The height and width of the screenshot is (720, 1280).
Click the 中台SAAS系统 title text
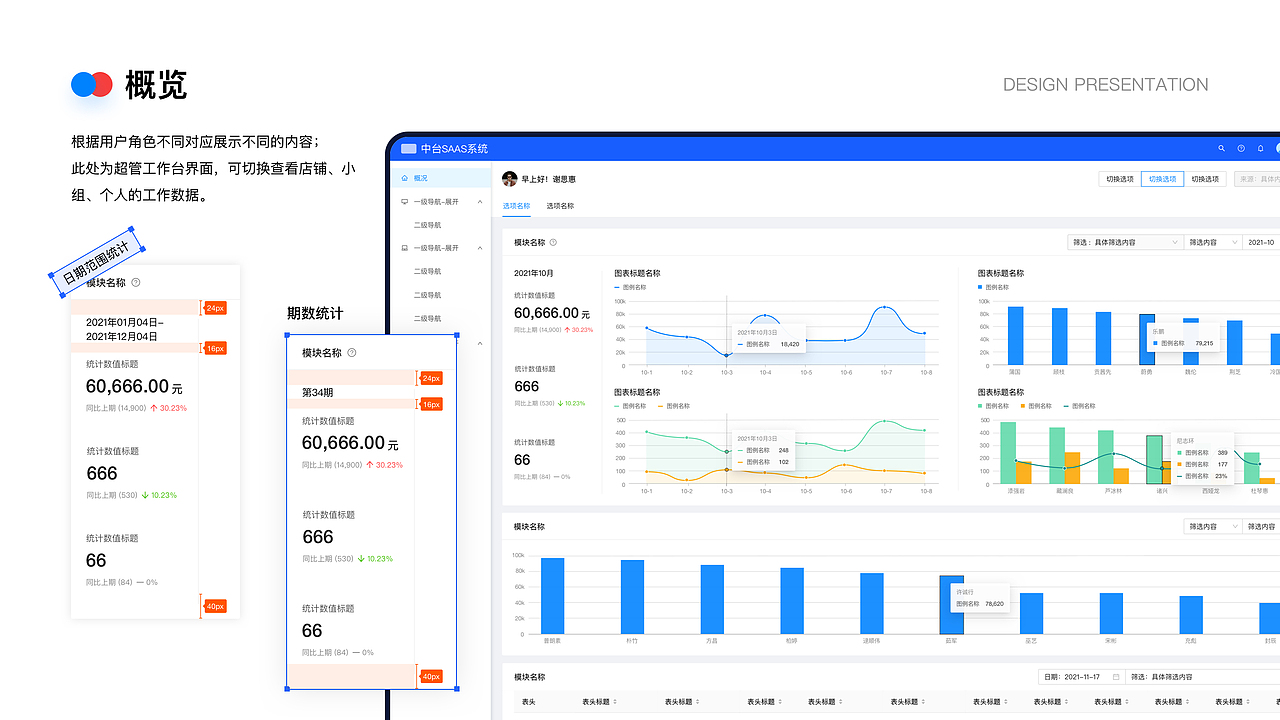(x=454, y=148)
